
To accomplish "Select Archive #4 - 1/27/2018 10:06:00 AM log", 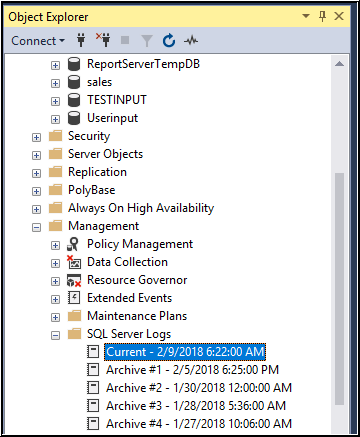I will tap(199, 424).
